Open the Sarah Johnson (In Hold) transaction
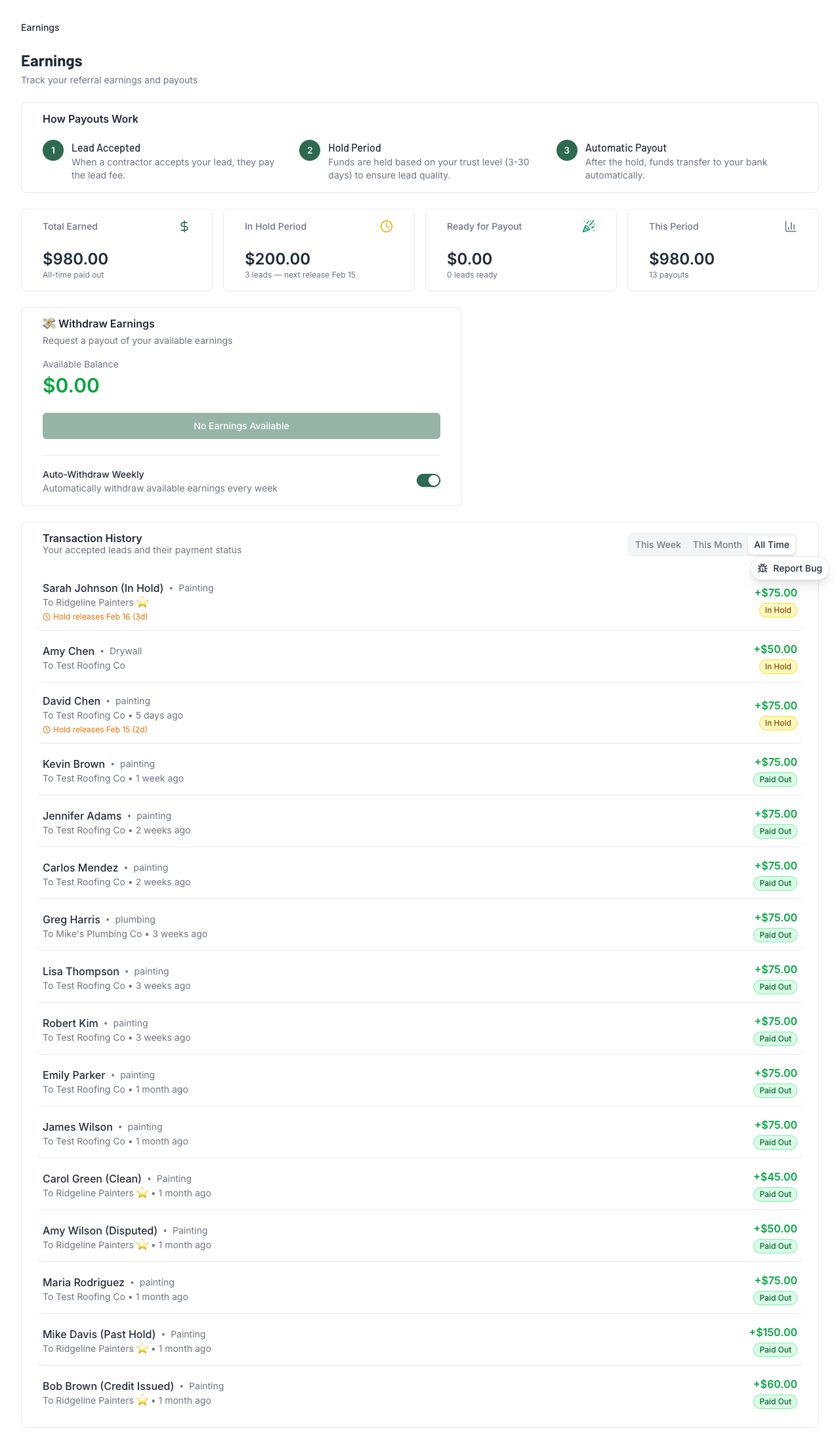This screenshot has height=1449, width=840. [420, 601]
